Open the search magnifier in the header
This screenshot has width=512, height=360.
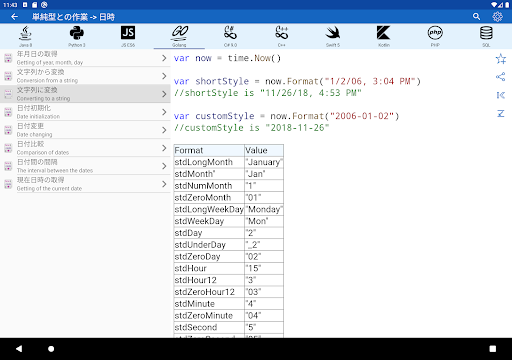476,16
